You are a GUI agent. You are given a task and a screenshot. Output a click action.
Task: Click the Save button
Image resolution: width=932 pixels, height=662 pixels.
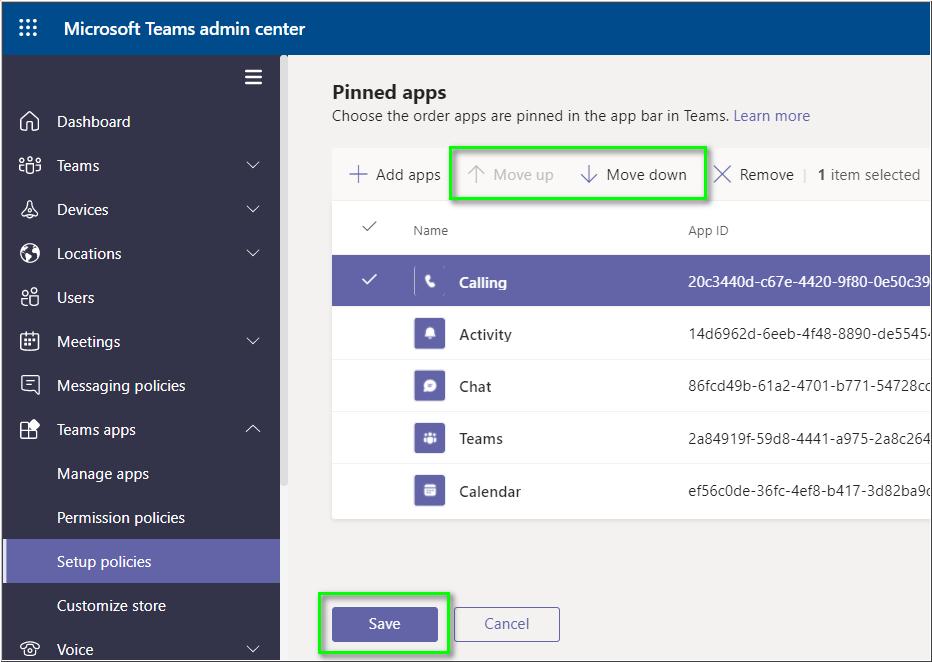pos(385,624)
